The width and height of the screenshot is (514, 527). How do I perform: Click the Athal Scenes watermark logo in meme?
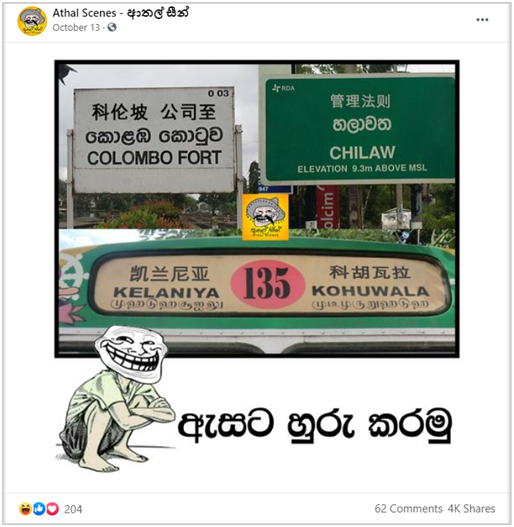point(265,217)
